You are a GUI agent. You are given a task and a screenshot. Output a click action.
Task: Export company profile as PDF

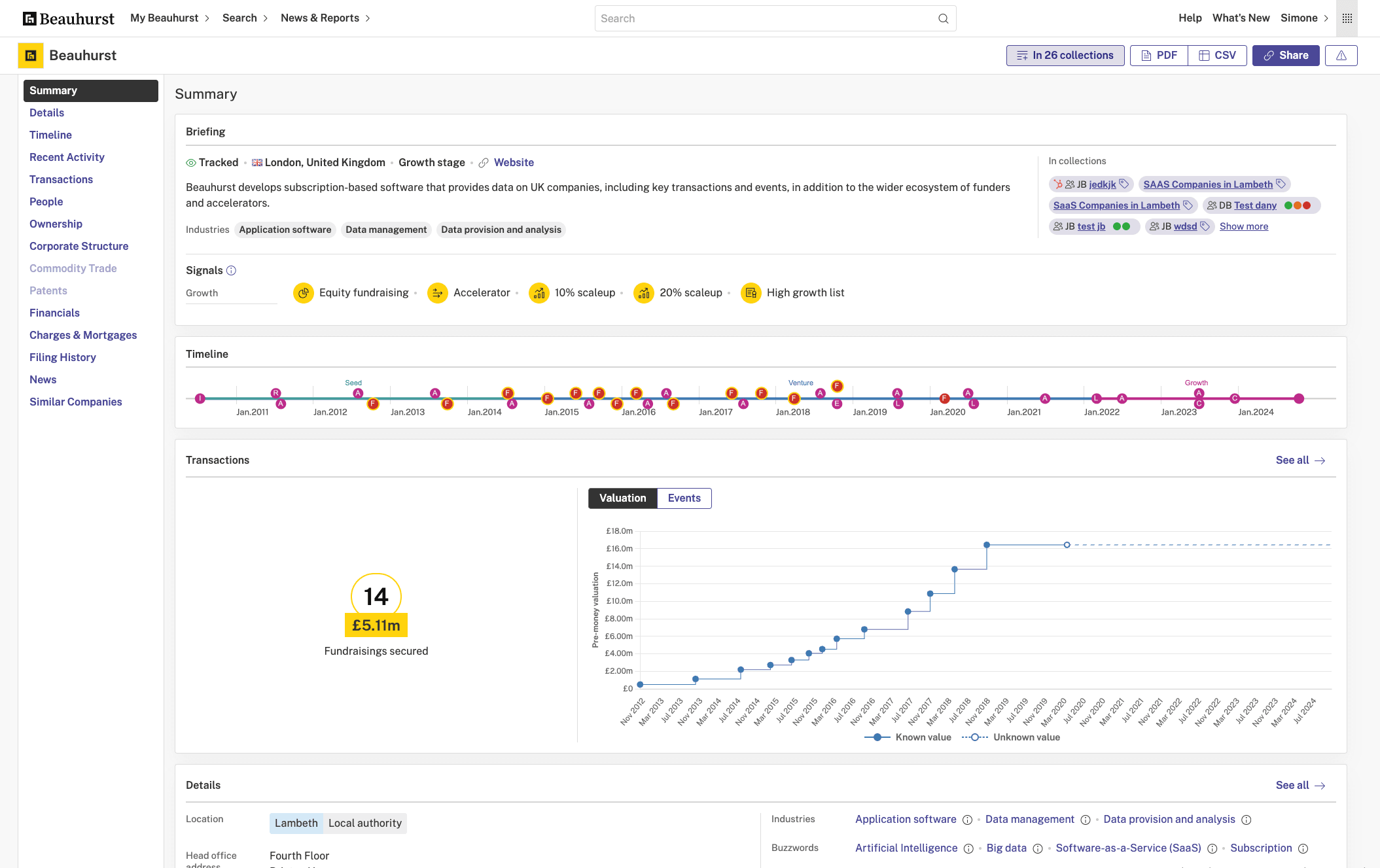click(x=1159, y=56)
